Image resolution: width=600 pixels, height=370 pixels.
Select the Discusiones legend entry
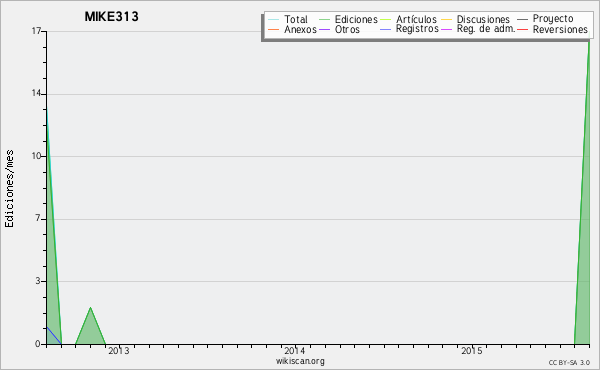[x=483, y=19]
